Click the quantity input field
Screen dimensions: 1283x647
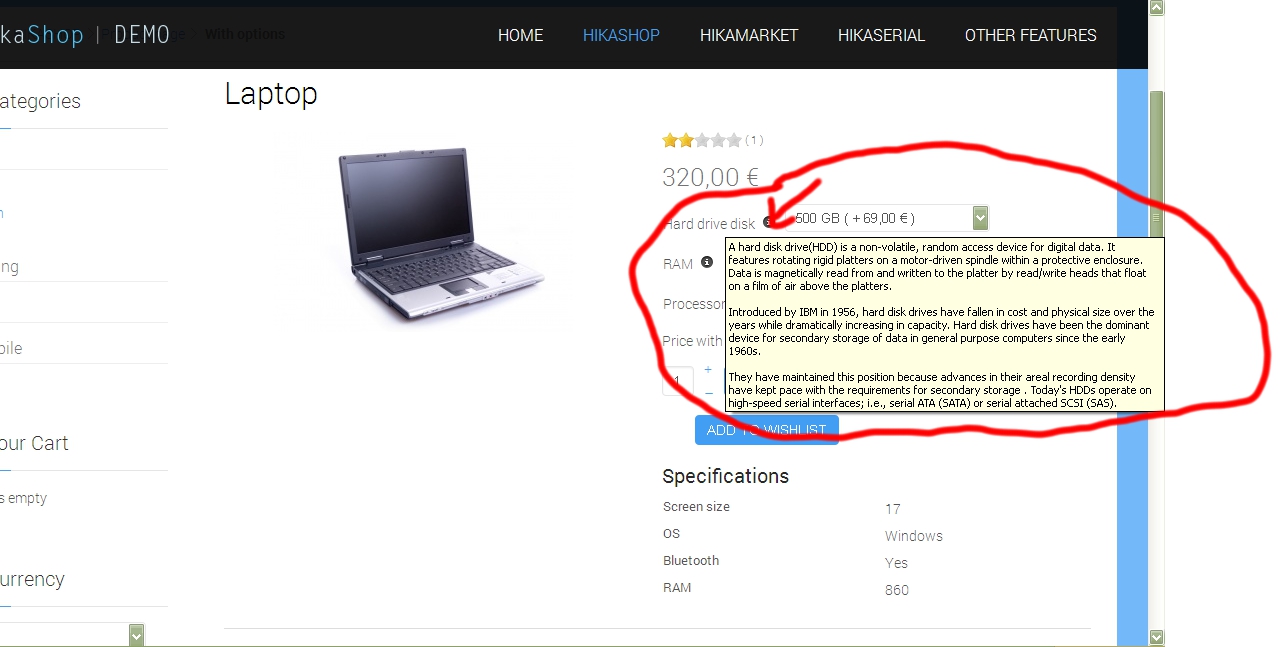click(x=678, y=381)
